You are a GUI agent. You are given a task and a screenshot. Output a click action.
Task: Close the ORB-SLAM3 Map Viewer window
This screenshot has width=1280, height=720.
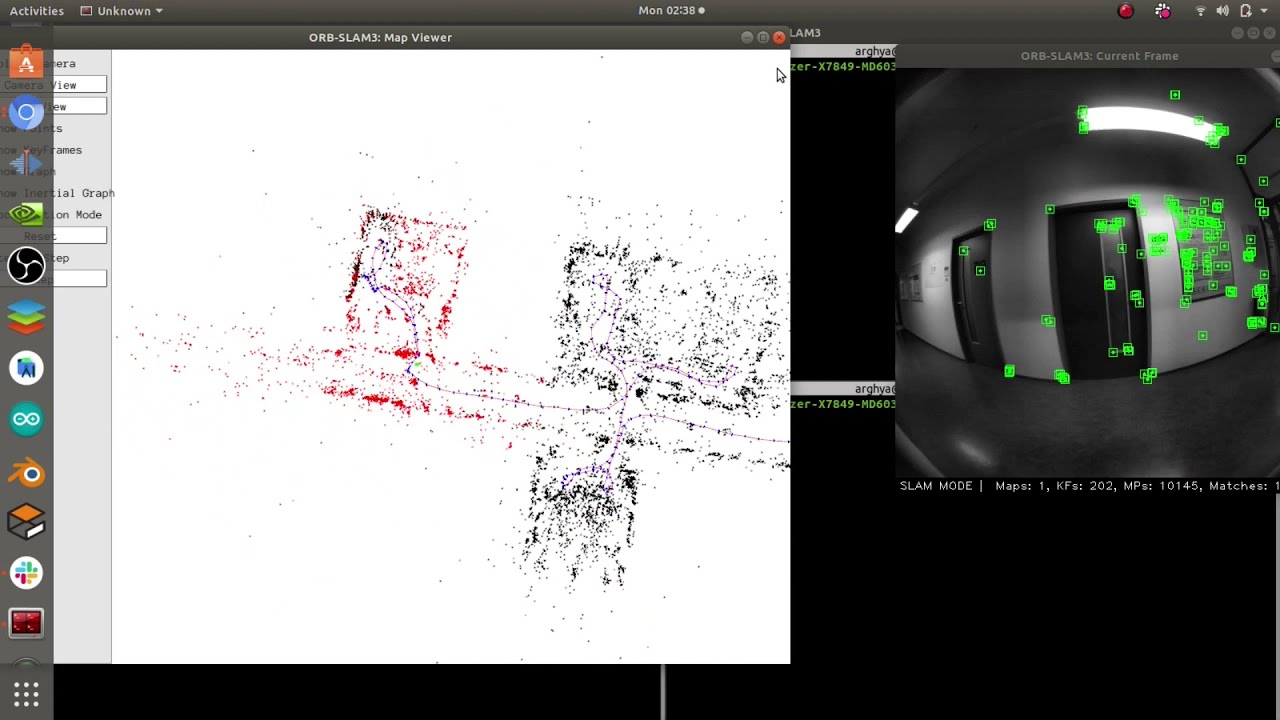(x=779, y=37)
